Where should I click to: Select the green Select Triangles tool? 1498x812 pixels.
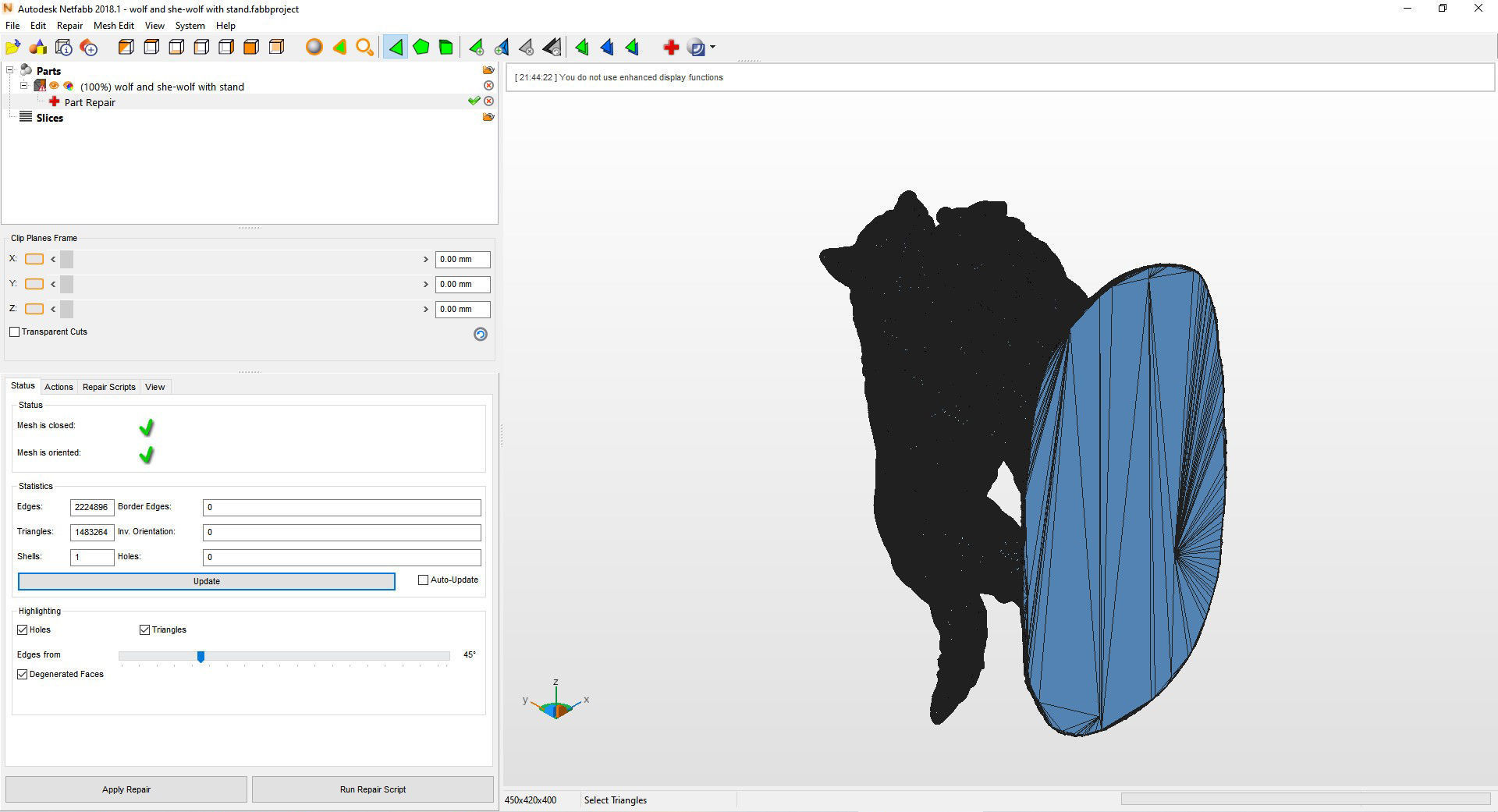click(396, 48)
